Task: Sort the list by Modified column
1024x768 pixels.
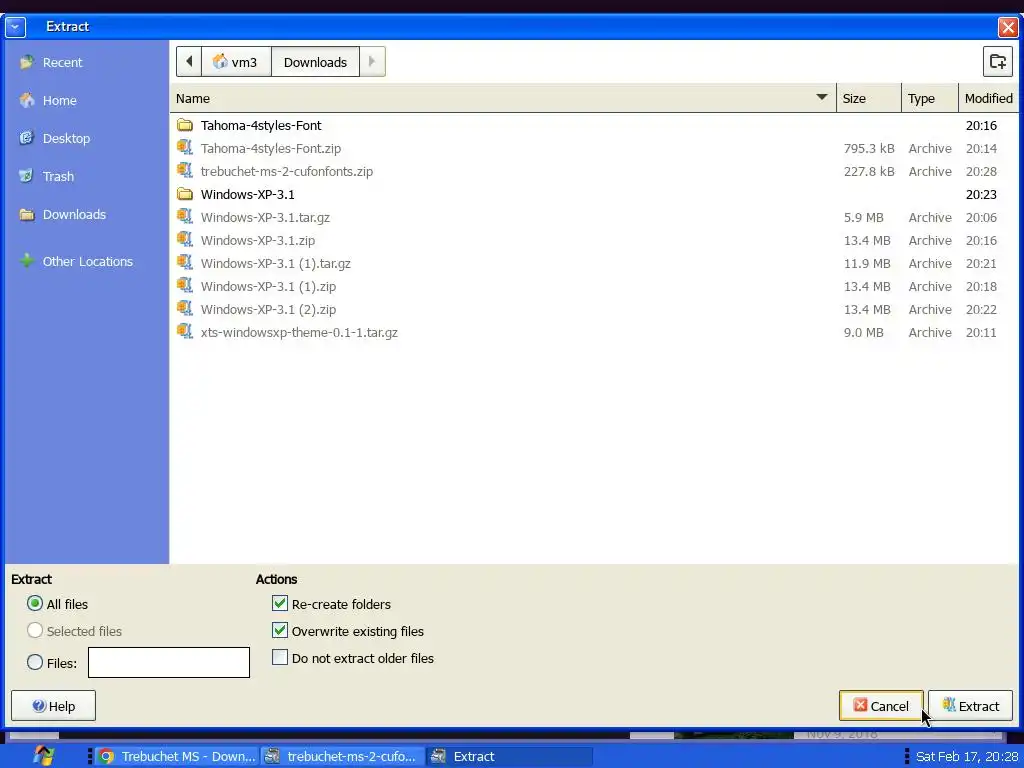Action: coord(988,98)
